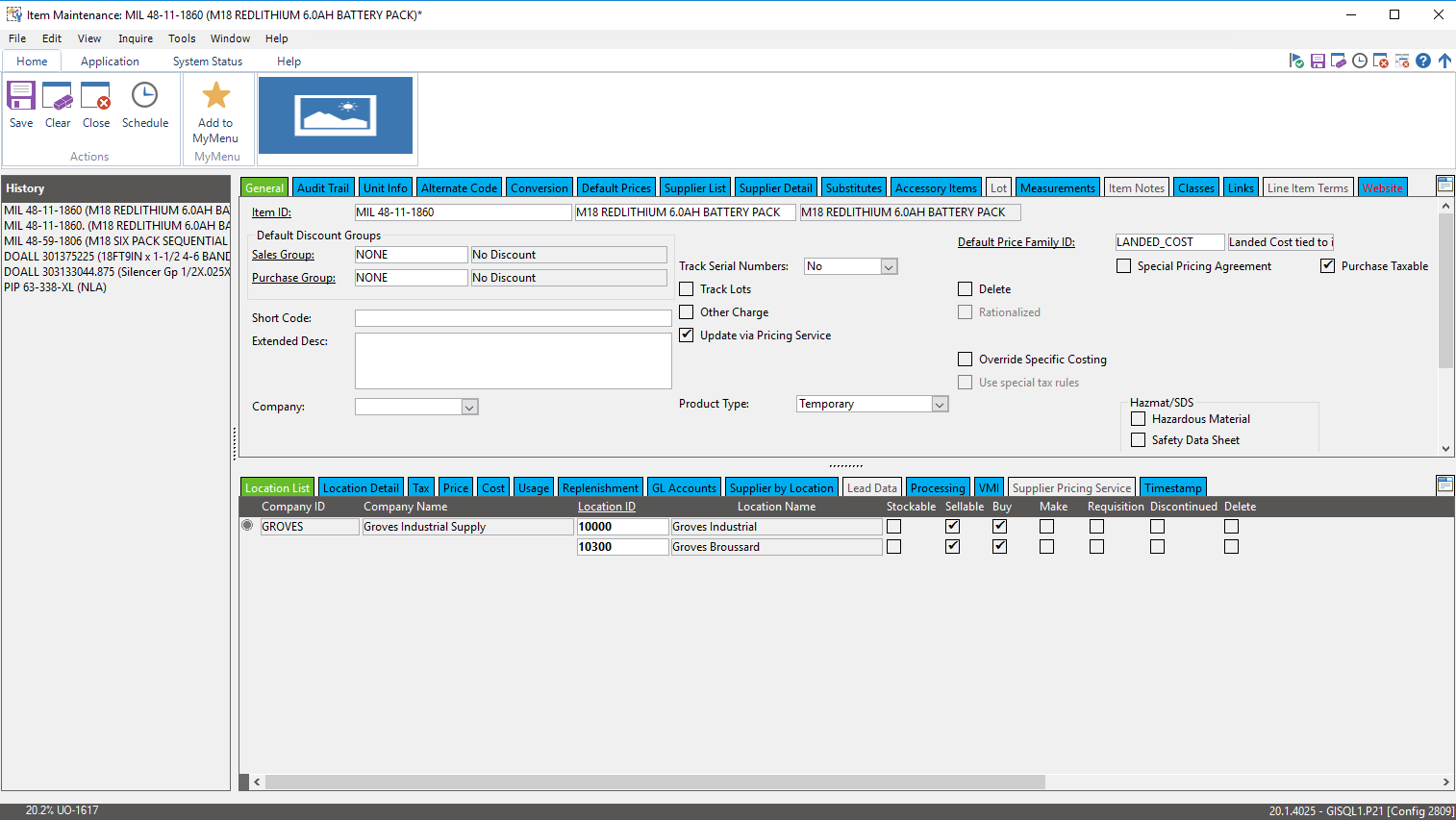Click the Short Code input field
Image resolution: width=1456 pixels, height=820 pixels.
(513, 318)
